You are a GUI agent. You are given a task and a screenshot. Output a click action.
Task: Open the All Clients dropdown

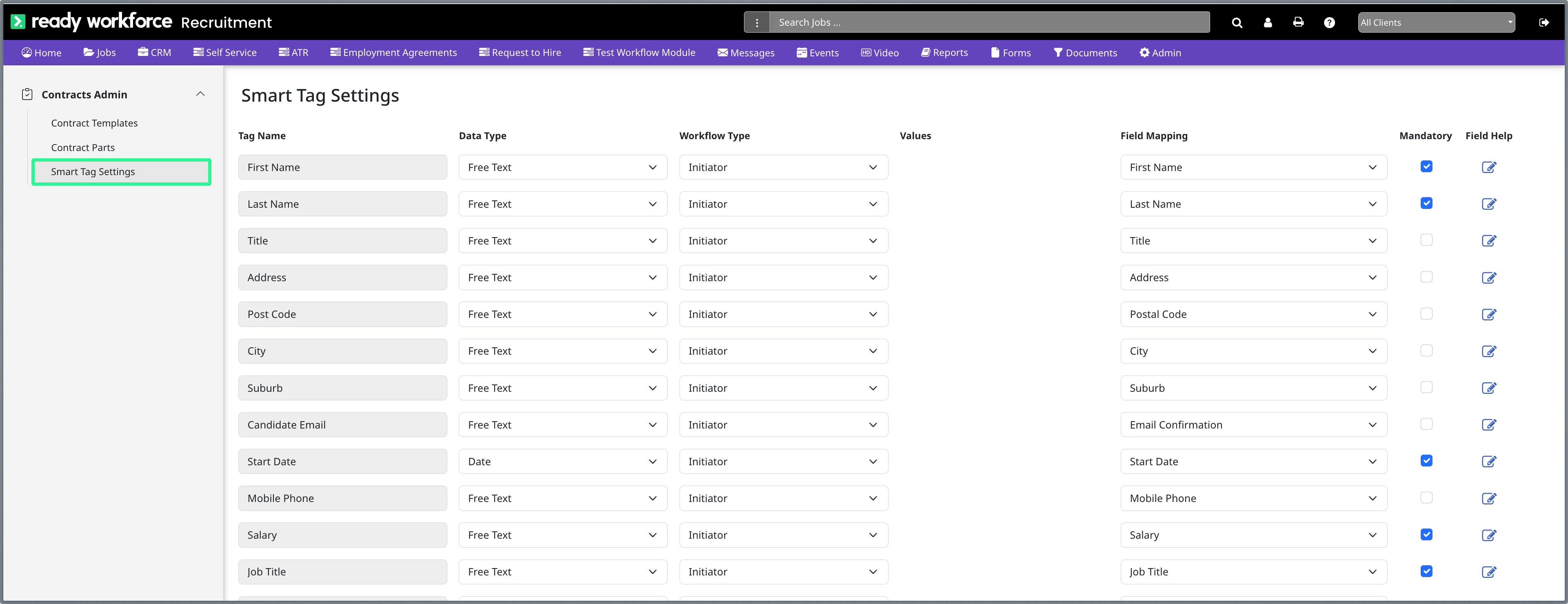tap(1436, 22)
